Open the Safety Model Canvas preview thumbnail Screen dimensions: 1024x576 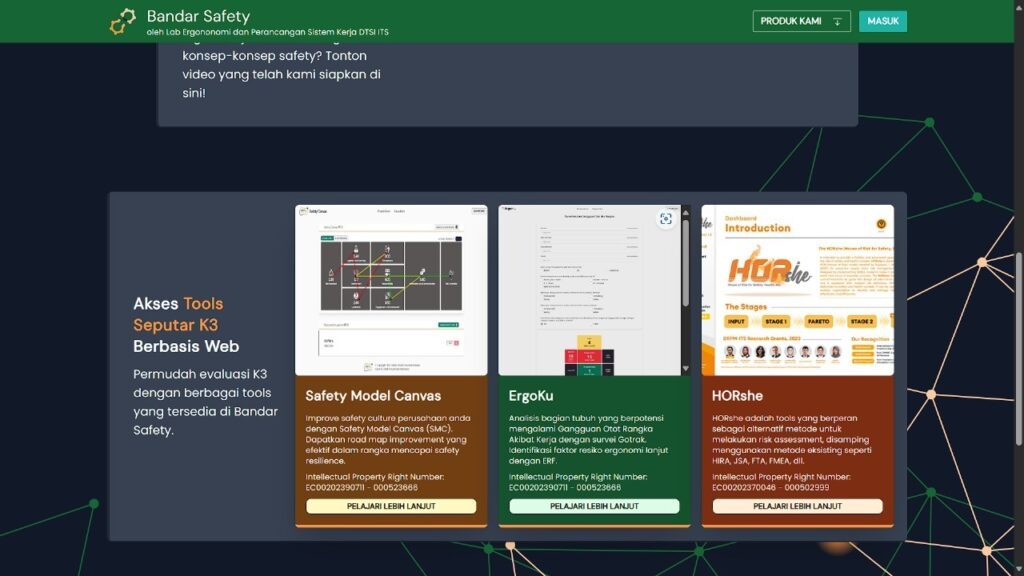[391, 290]
